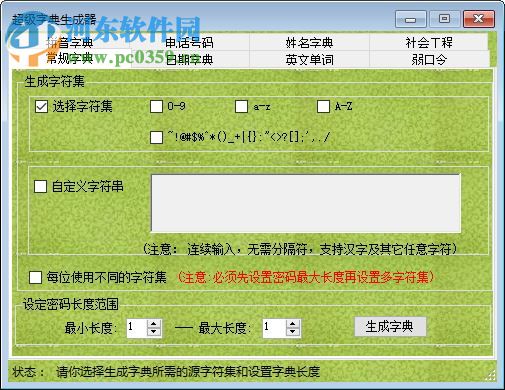Click the red 必须先设置密码最大长度 note

pyautogui.click(x=305, y=277)
